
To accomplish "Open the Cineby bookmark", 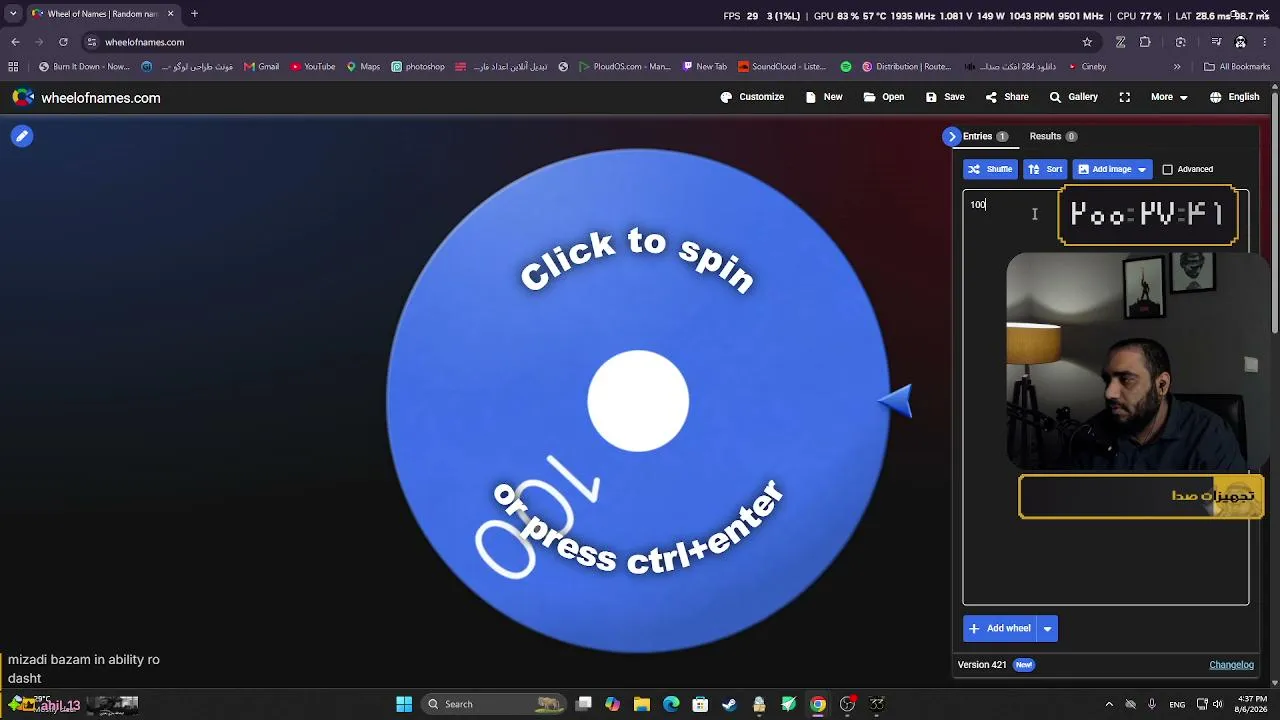I will tap(1087, 67).
